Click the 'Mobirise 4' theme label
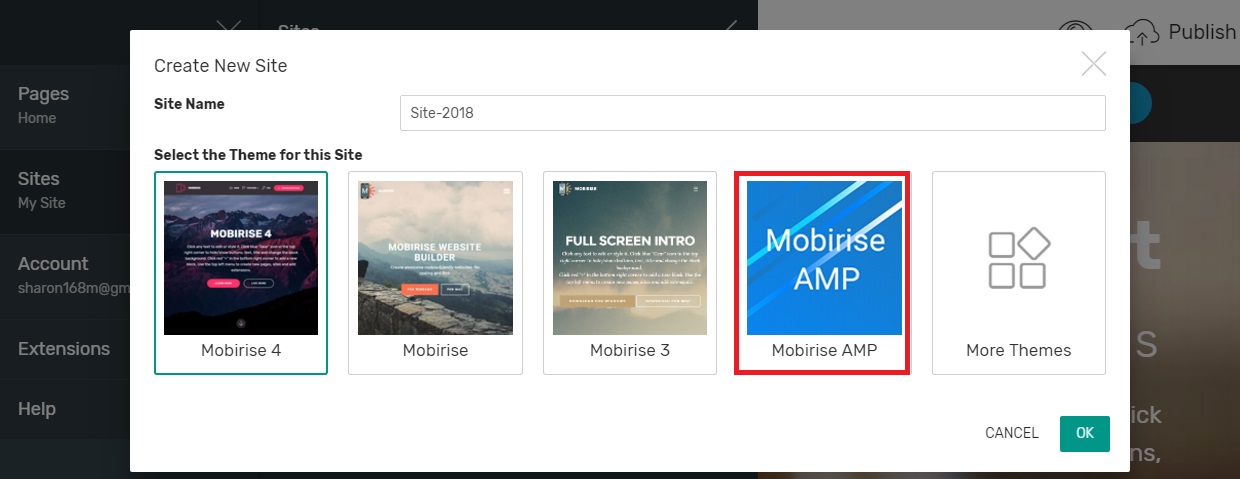 [241, 350]
